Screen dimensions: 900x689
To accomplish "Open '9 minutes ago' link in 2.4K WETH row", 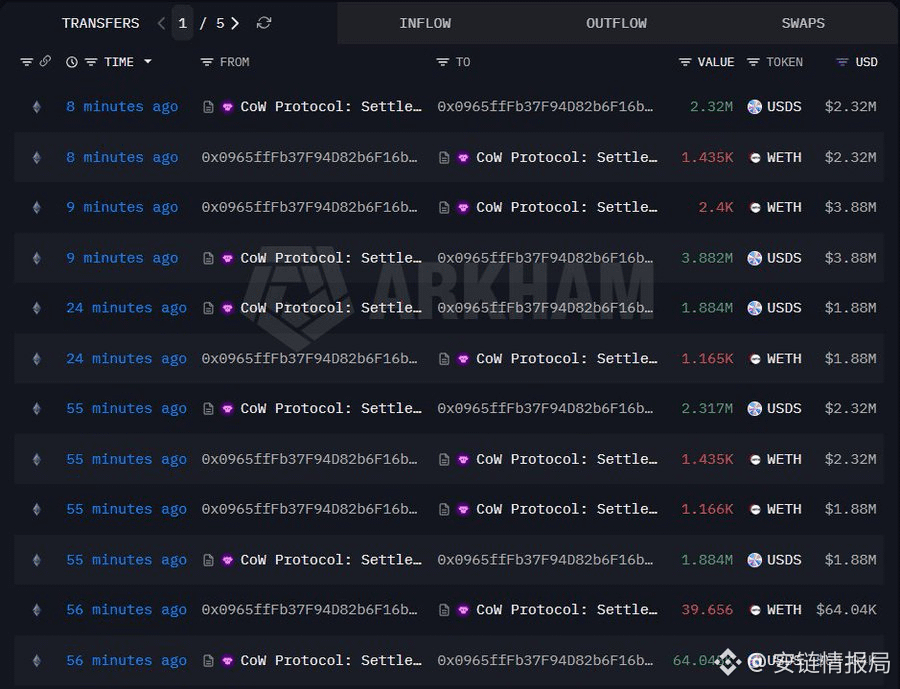I will click(122, 207).
